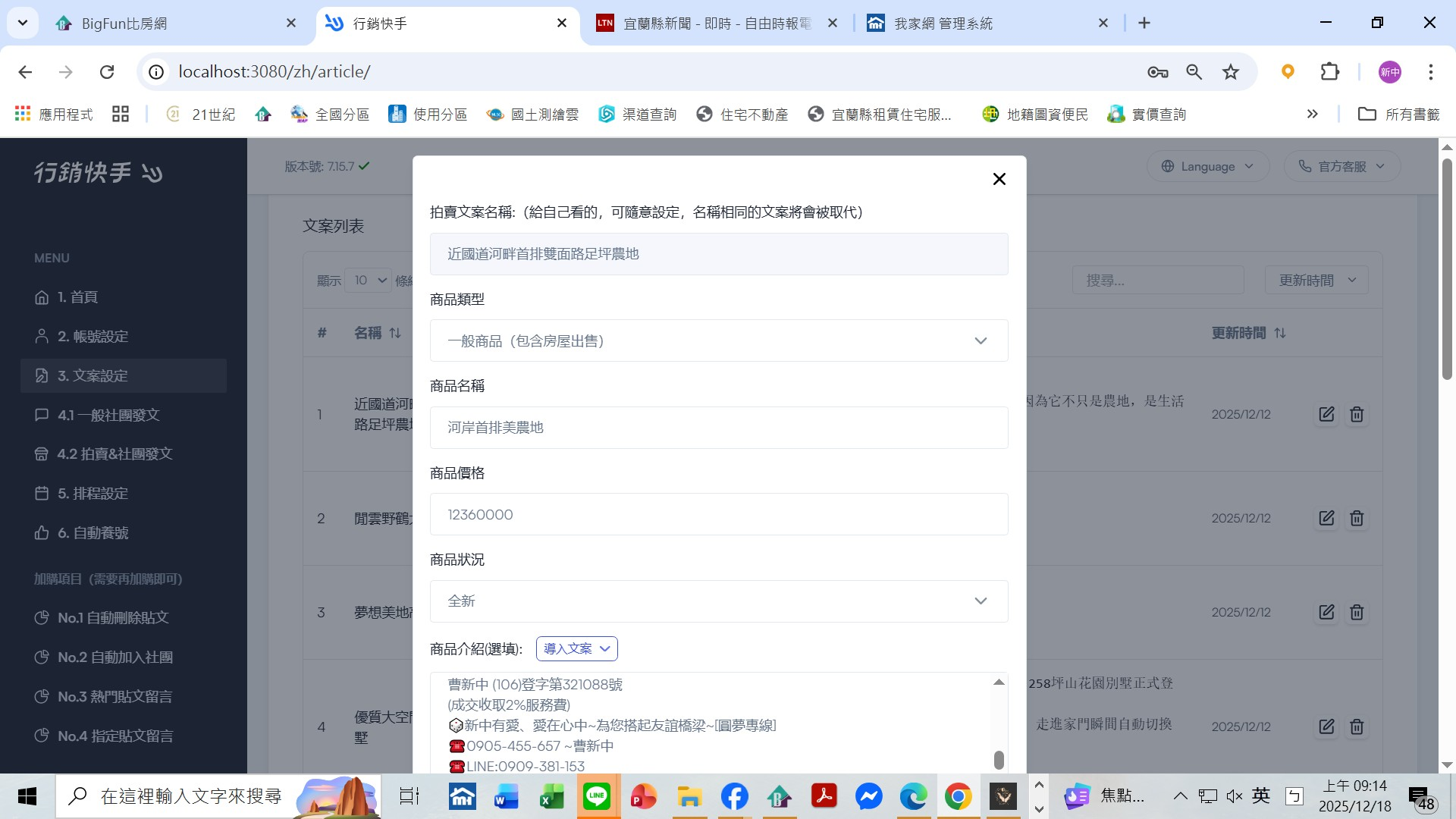Sort the list by 名稱 column arrows
The image size is (1456, 819).
[395, 333]
